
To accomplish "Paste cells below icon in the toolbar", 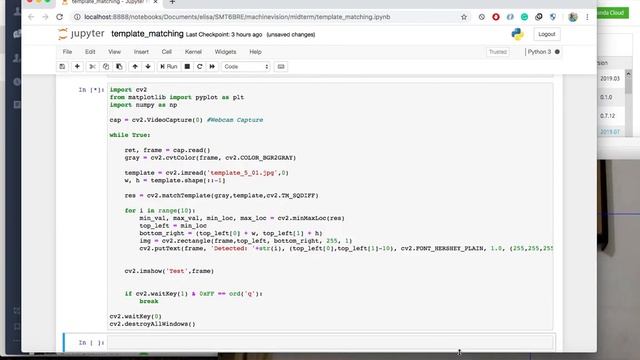I will pos(119,67).
